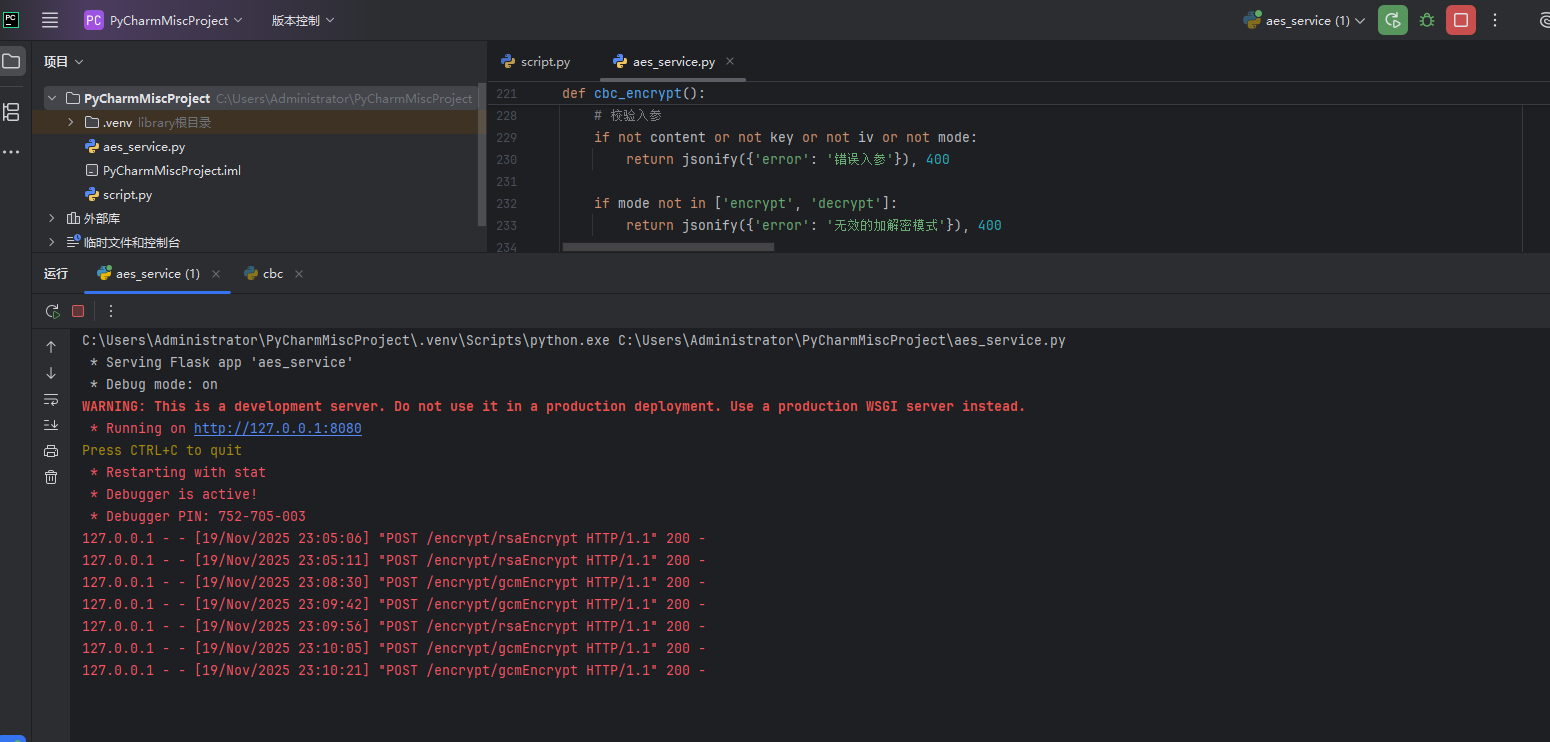Collapse the PyCharmMiscProject root folder
The width and height of the screenshot is (1550, 742).
coord(53,99)
